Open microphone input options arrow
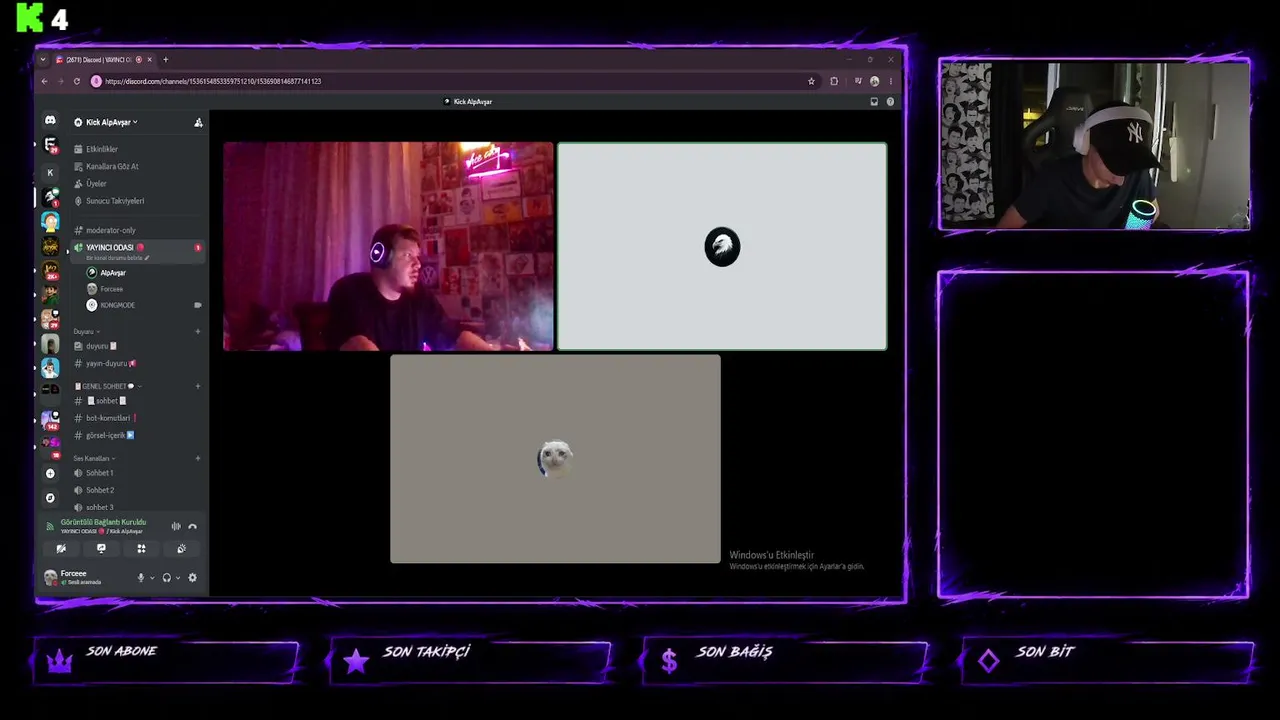This screenshot has width=1280, height=720. pos(152,578)
